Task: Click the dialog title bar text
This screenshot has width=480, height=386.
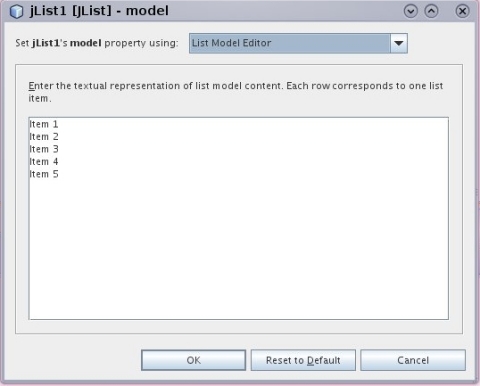Action: 99,11
